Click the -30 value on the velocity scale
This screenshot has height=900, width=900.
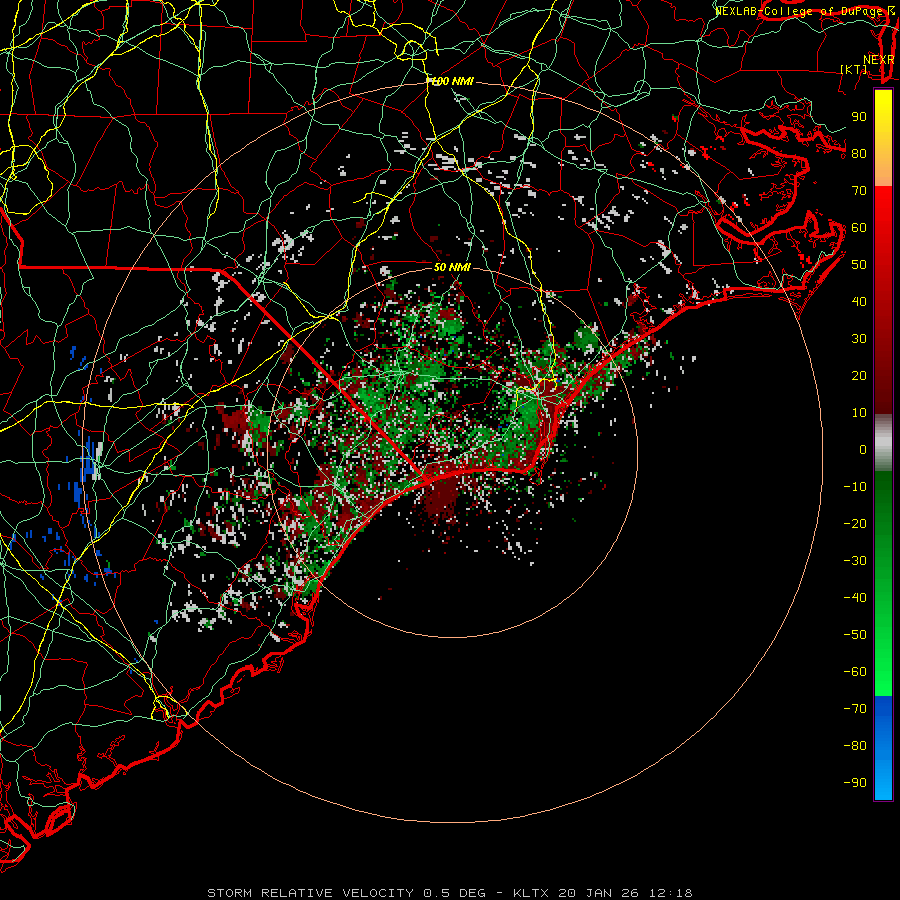click(x=855, y=561)
